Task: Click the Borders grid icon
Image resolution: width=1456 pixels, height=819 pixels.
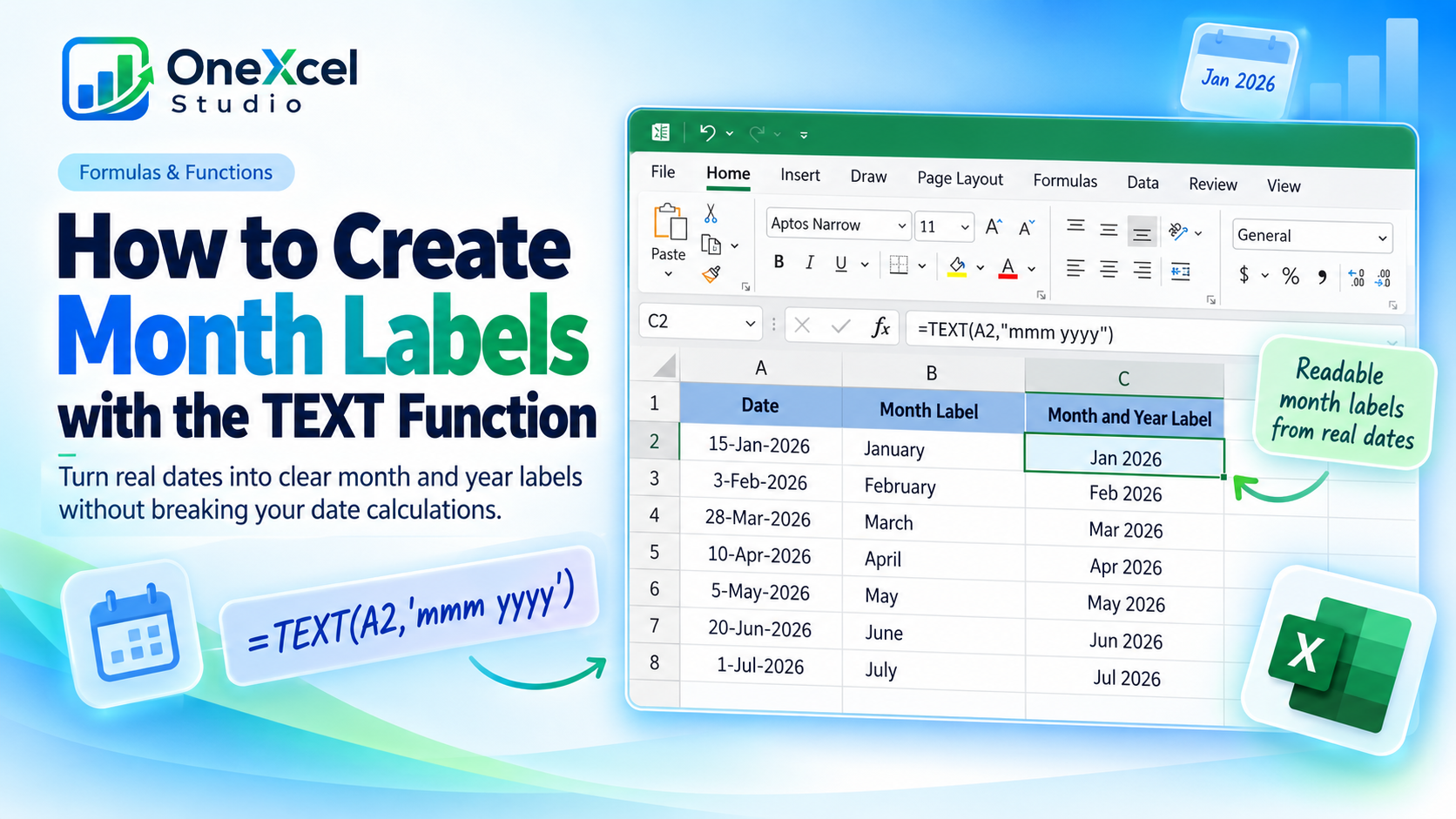Action: [x=899, y=265]
